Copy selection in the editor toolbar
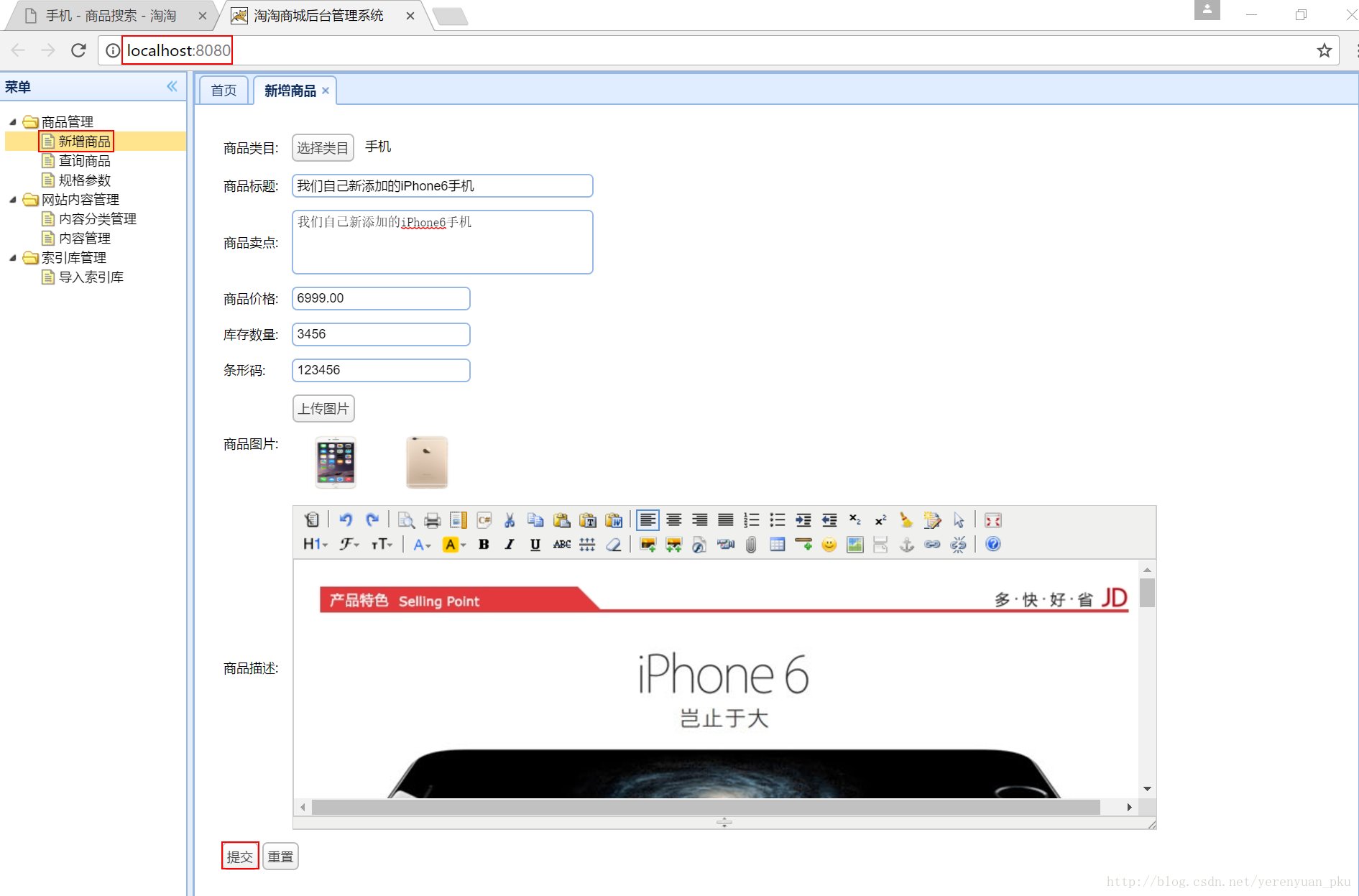 (x=535, y=519)
